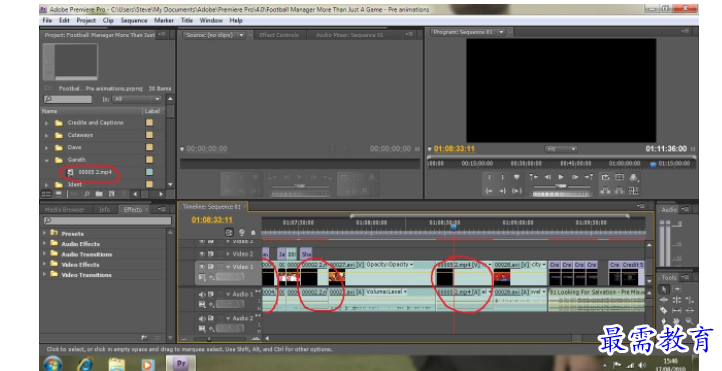
Task: Step forward one frame in Program monitor
Action: pos(575,177)
